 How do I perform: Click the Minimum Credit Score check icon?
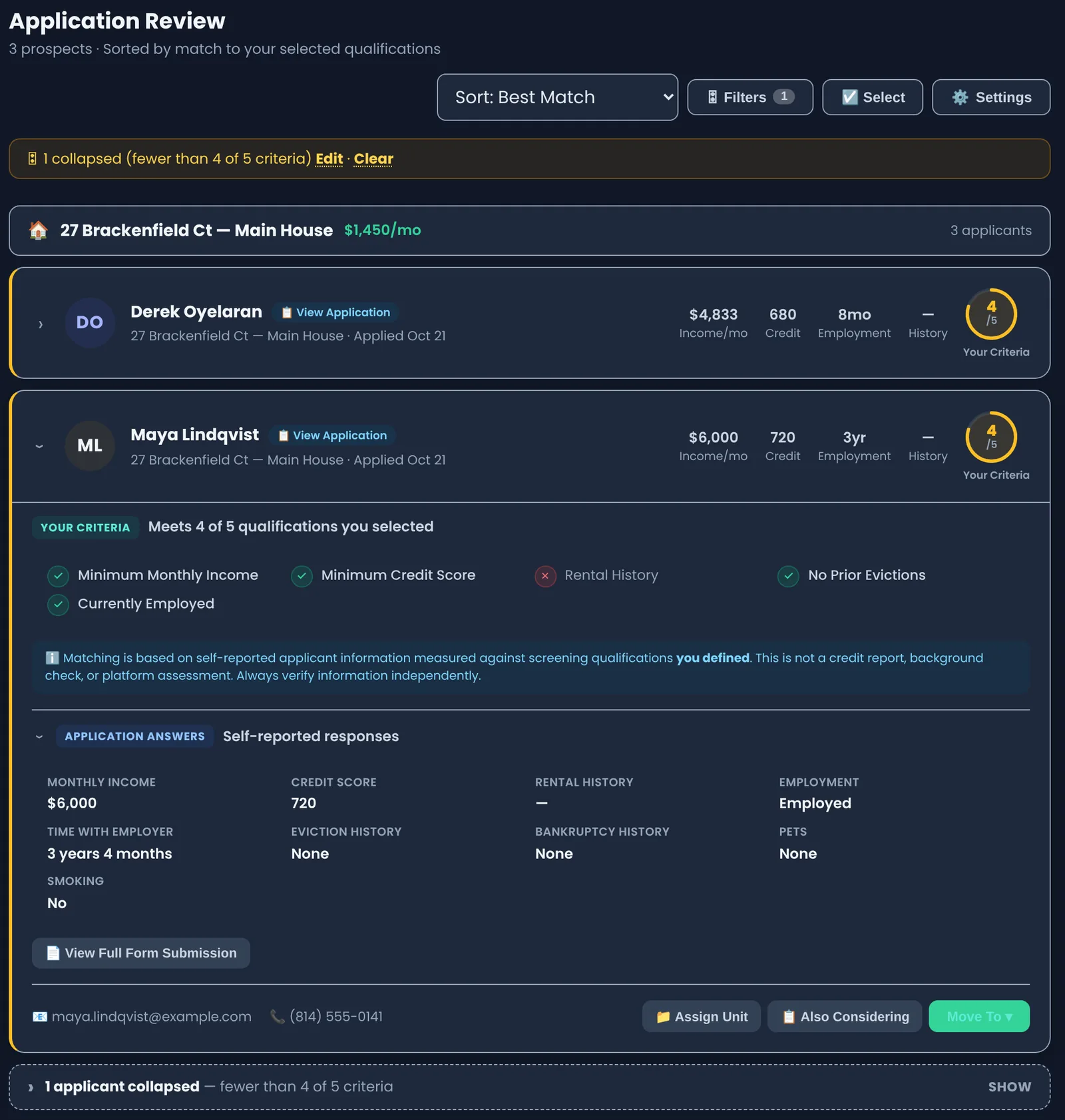click(302, 575)
